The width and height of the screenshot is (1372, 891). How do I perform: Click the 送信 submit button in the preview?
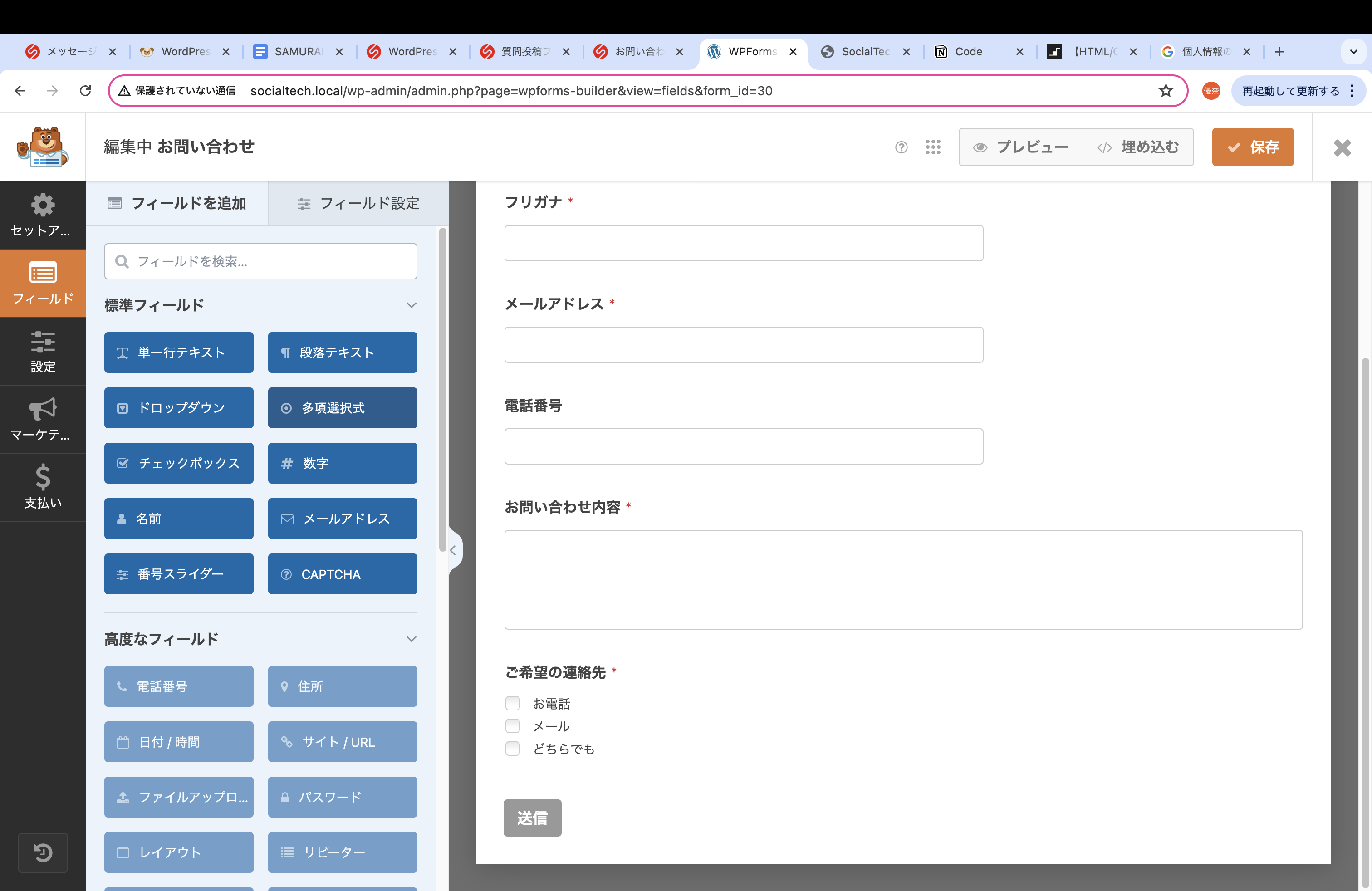tap(532, 818)
